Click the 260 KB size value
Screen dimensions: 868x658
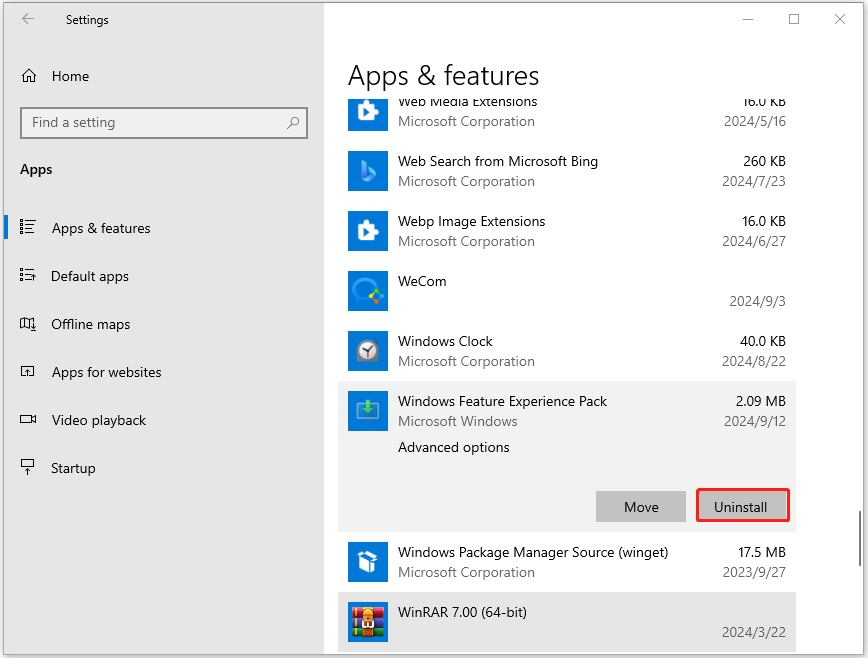(764, 161)
